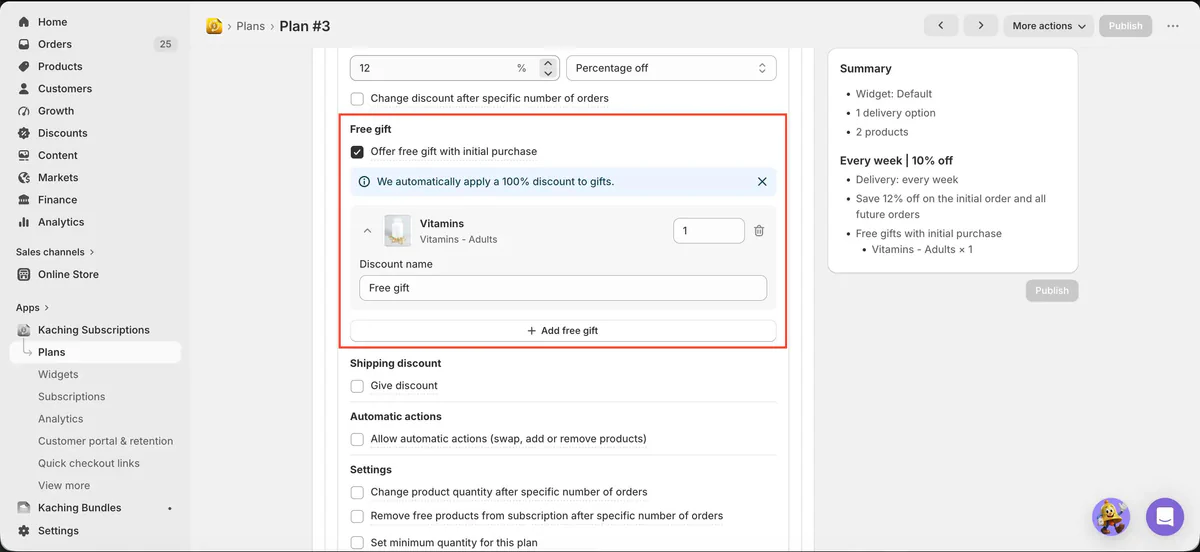Open the chat support bubble
1200x552 pixels.
(1164, 517)
